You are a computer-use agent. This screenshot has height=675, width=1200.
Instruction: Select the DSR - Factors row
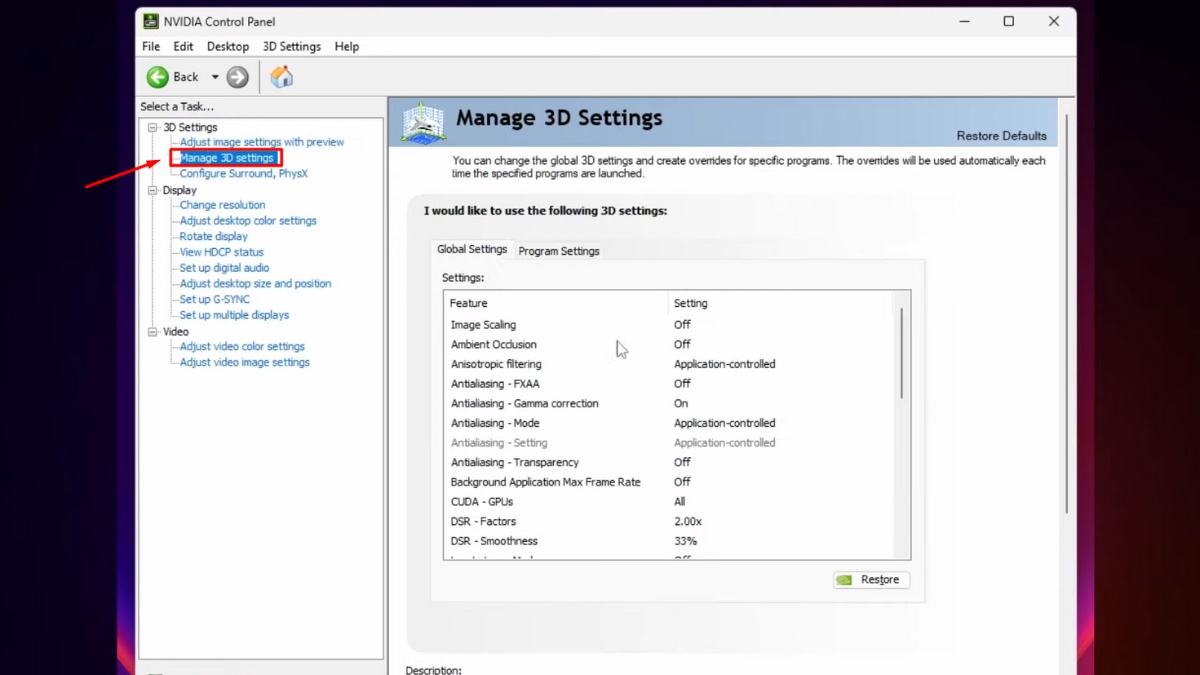click(670, 521)
